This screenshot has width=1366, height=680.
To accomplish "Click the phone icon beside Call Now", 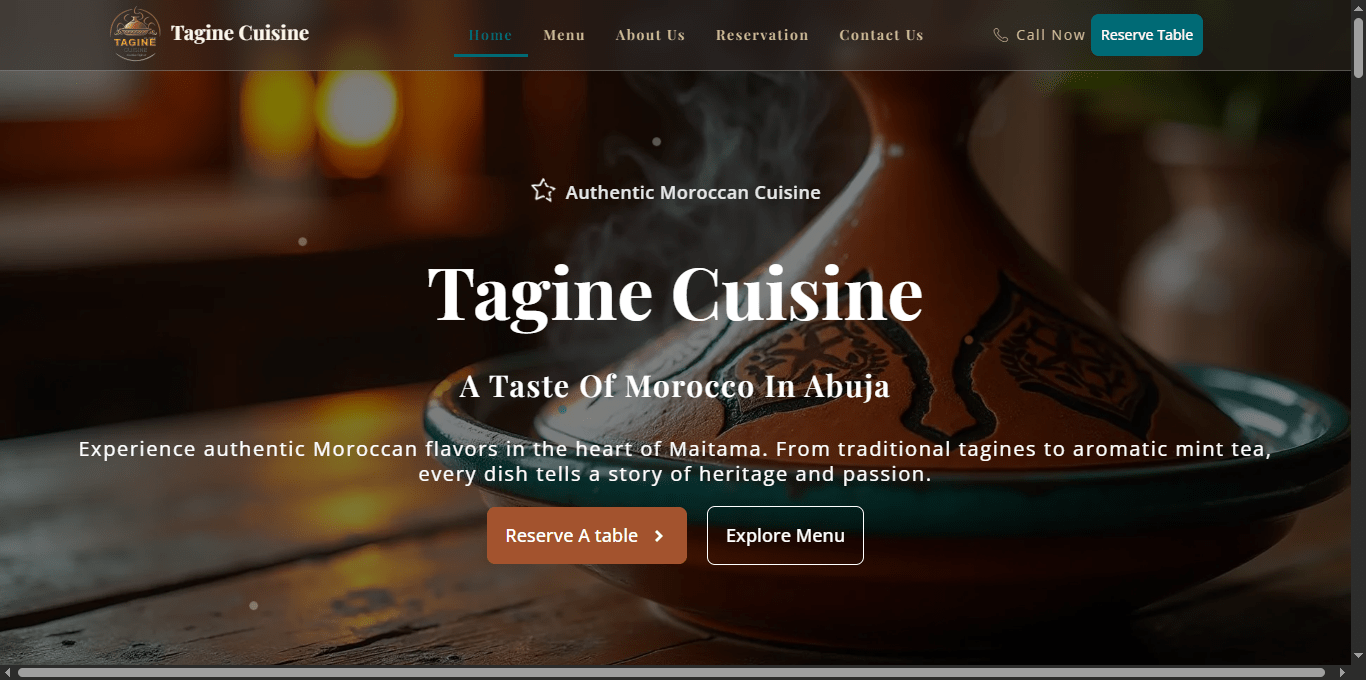I will point(1000,34).
